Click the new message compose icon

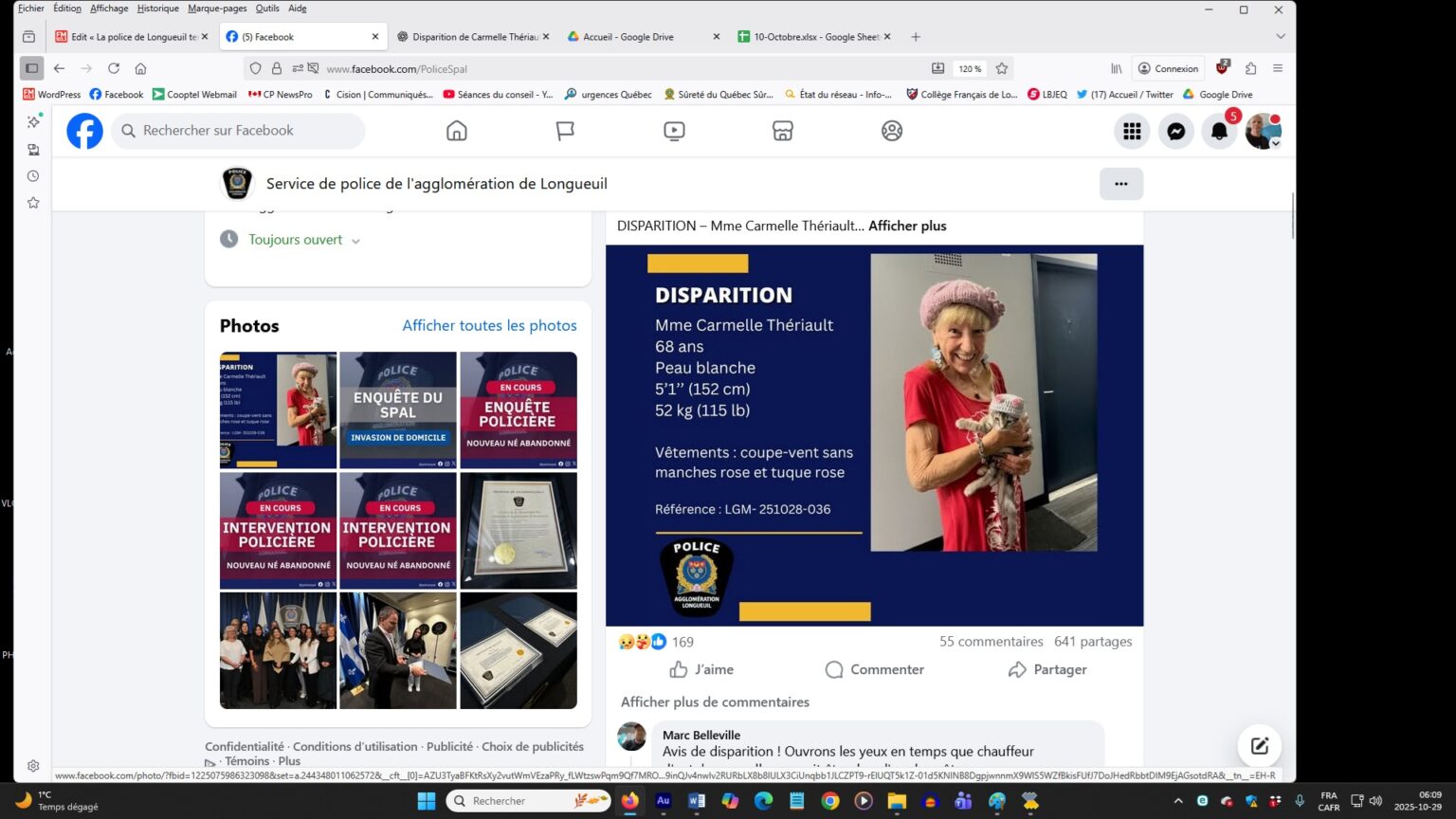pos(1259,746)
